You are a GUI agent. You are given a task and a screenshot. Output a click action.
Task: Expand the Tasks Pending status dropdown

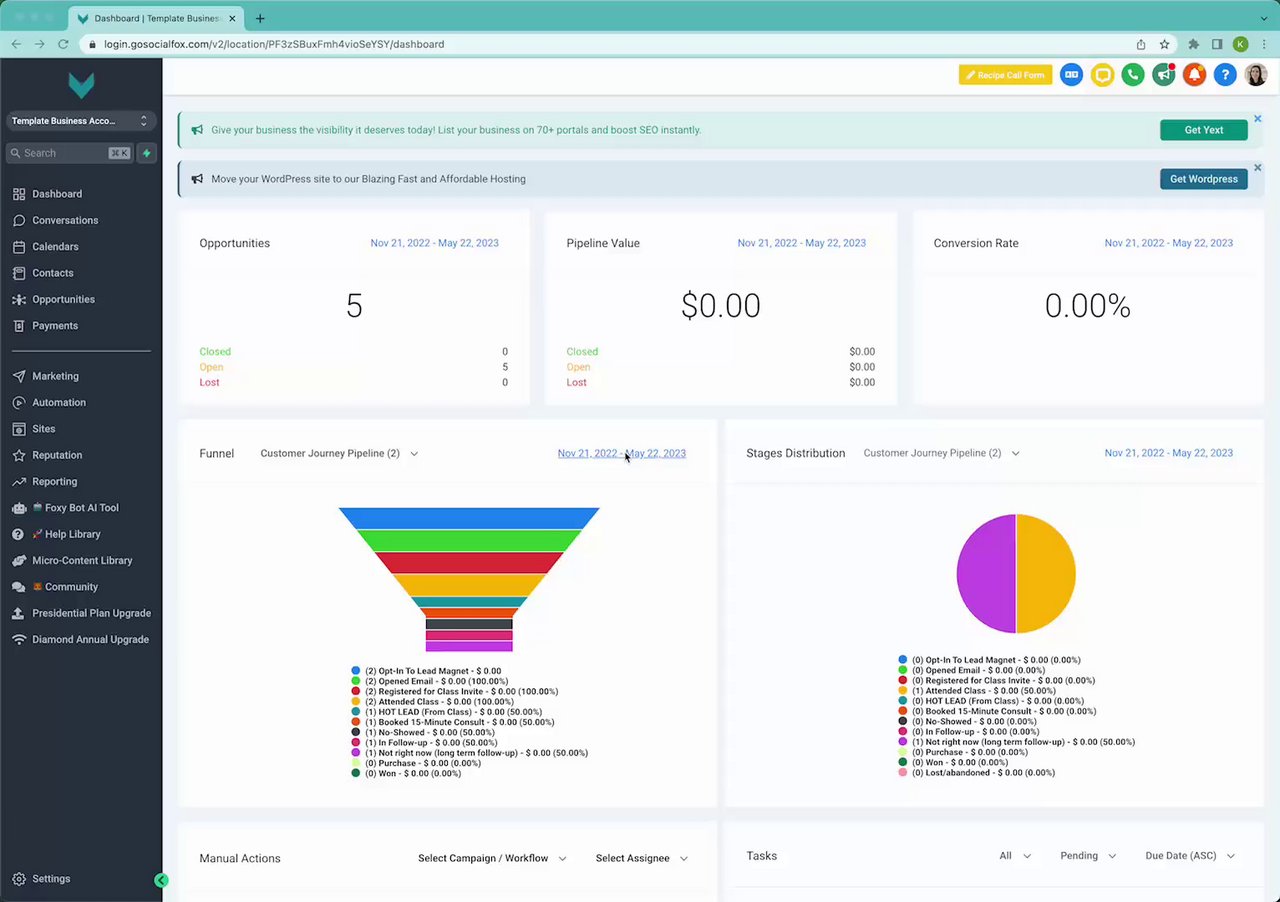coord(1088,856)
